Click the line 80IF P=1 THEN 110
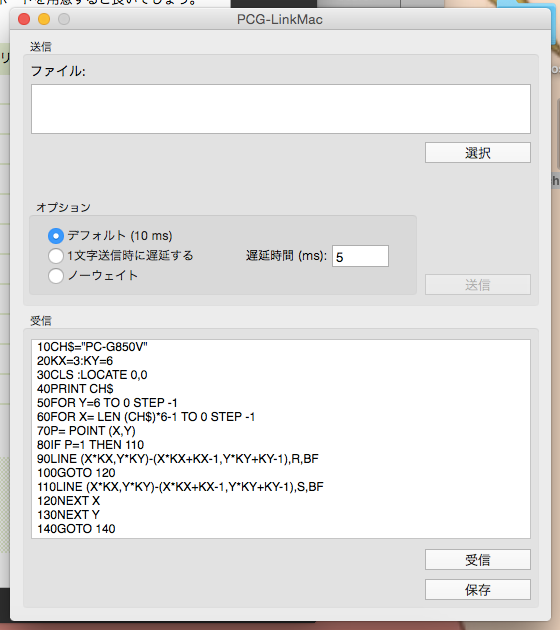This screenshot has width=560, height=630. click(x=90, y=445)
